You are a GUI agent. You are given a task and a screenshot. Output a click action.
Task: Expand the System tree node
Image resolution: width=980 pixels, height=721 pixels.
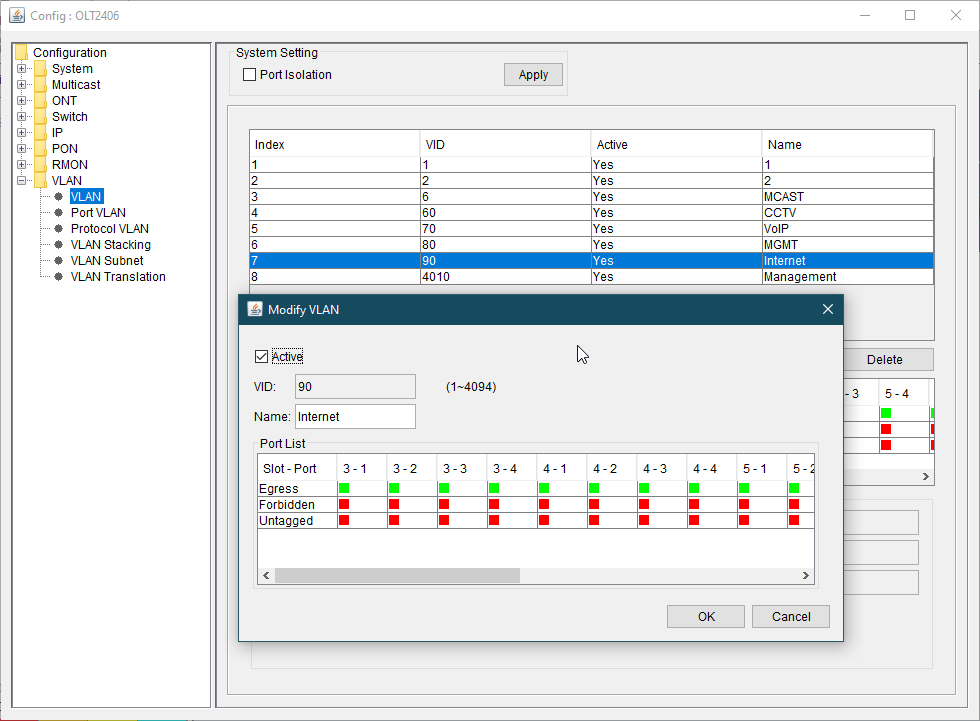(x=21, y=69)
